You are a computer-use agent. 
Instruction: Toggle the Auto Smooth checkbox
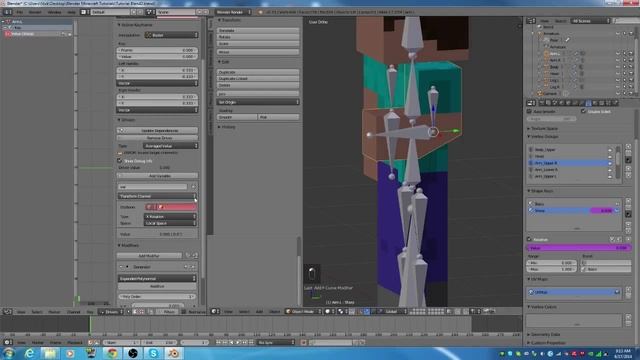click(x=529, y=111)
